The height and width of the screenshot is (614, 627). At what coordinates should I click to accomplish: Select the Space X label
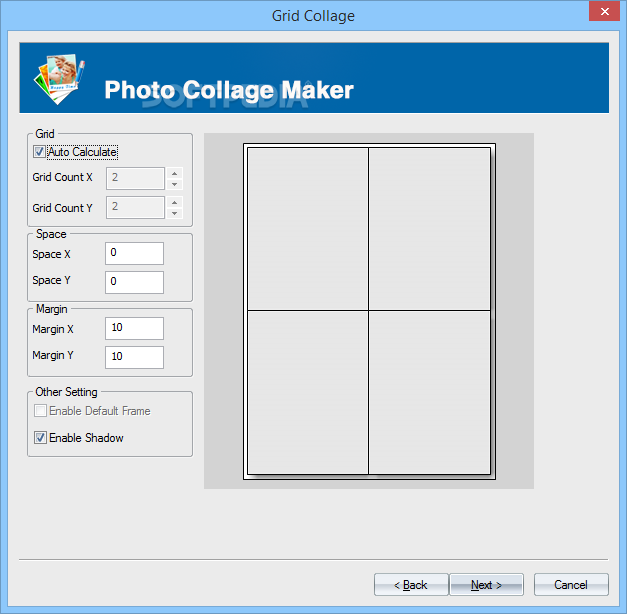pyautogui.click(x=51, y=254)
